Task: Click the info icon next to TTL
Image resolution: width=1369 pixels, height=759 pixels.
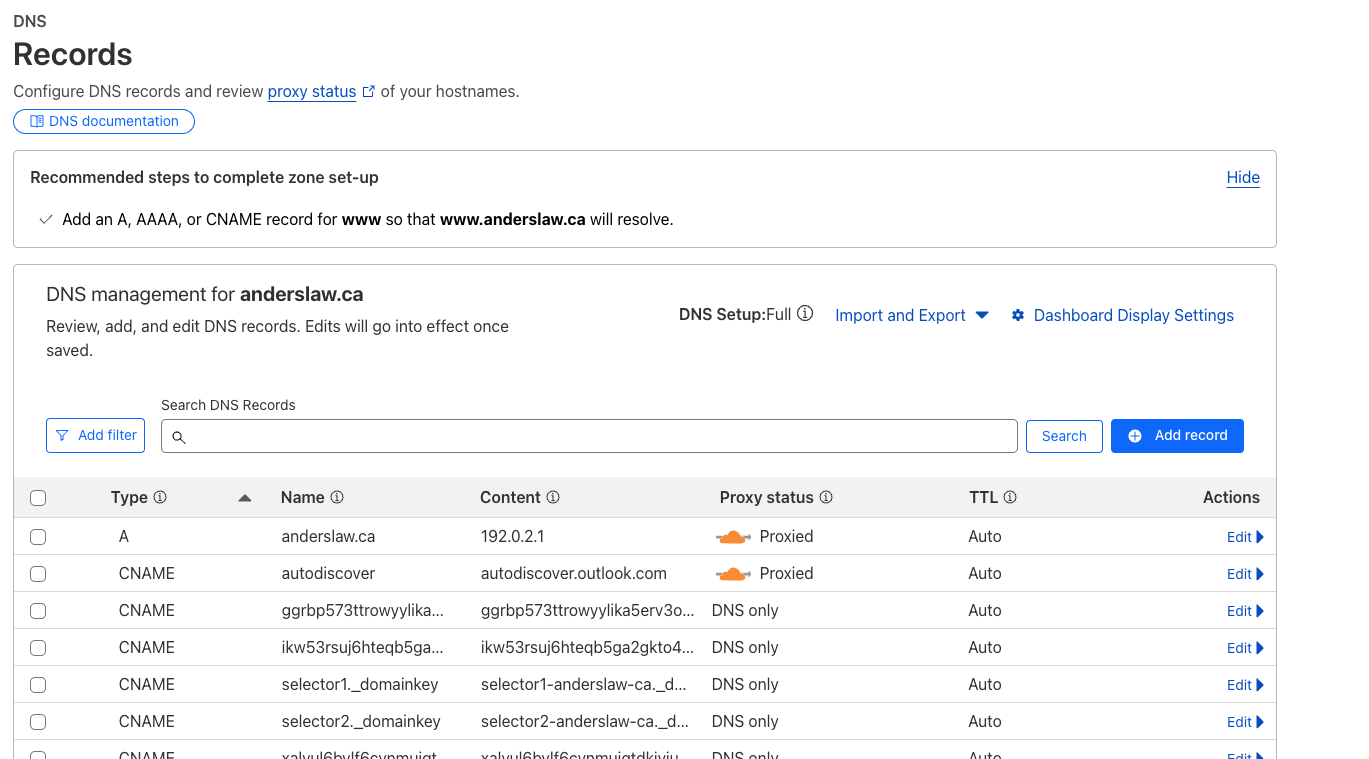Action: (1010, 498)
